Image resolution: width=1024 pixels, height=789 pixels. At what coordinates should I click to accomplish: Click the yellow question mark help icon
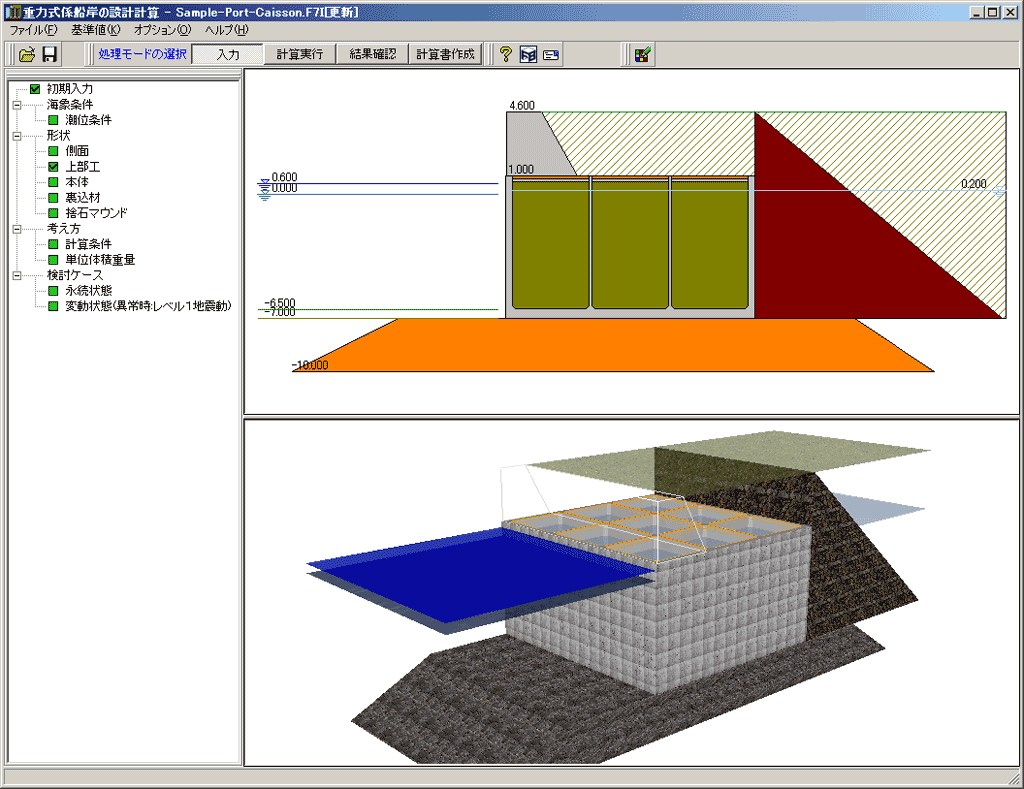[x=506, y=54]
